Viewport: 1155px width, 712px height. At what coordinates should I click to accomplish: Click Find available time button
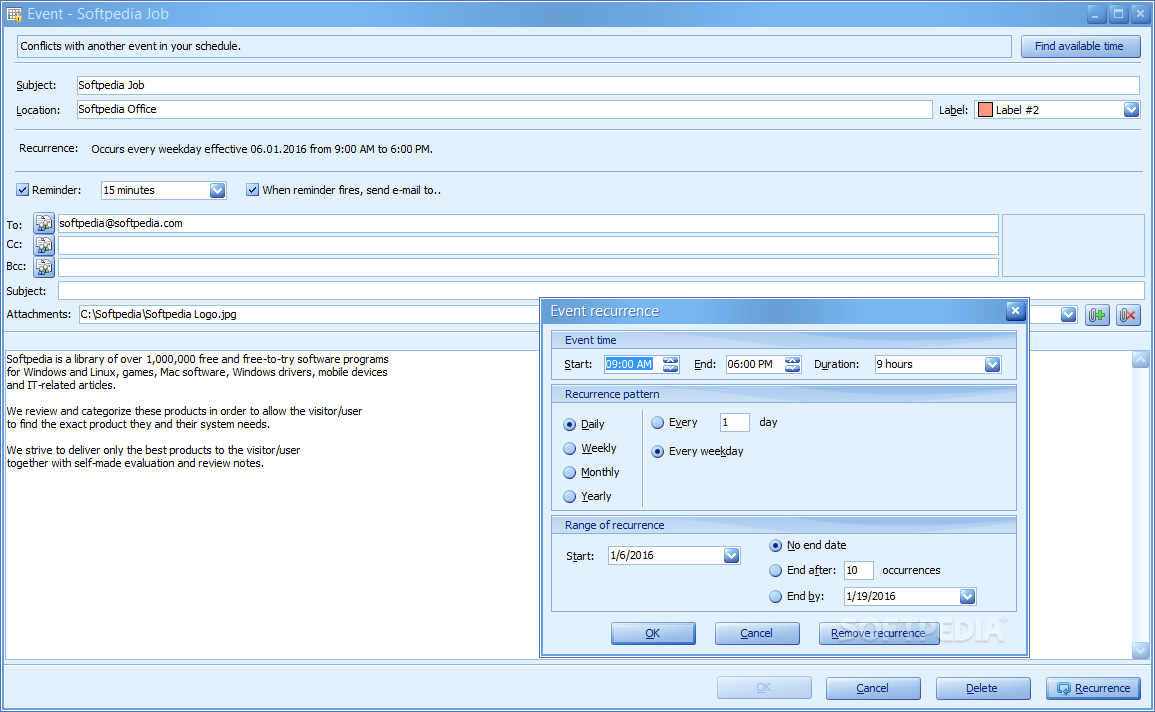coord(1080,46)
